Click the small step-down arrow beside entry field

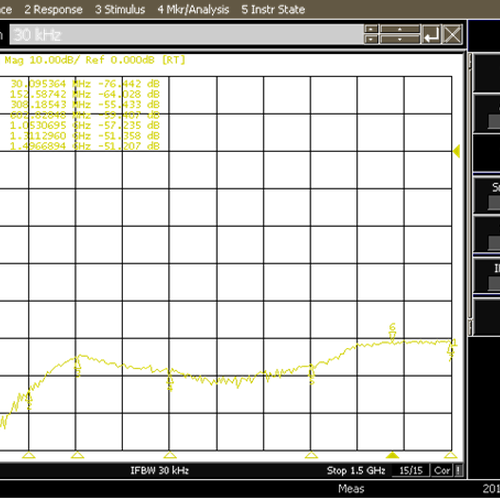tap(371, 39)
